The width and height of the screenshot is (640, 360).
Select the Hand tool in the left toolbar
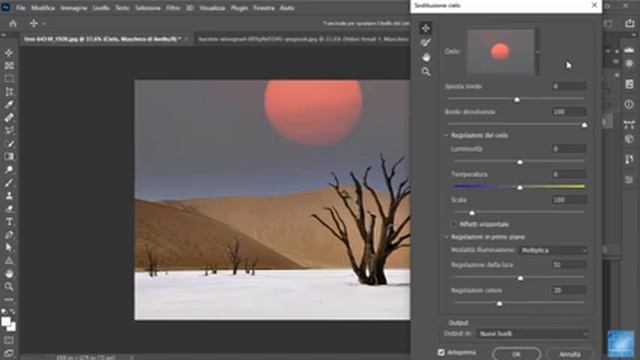point(9,273)
